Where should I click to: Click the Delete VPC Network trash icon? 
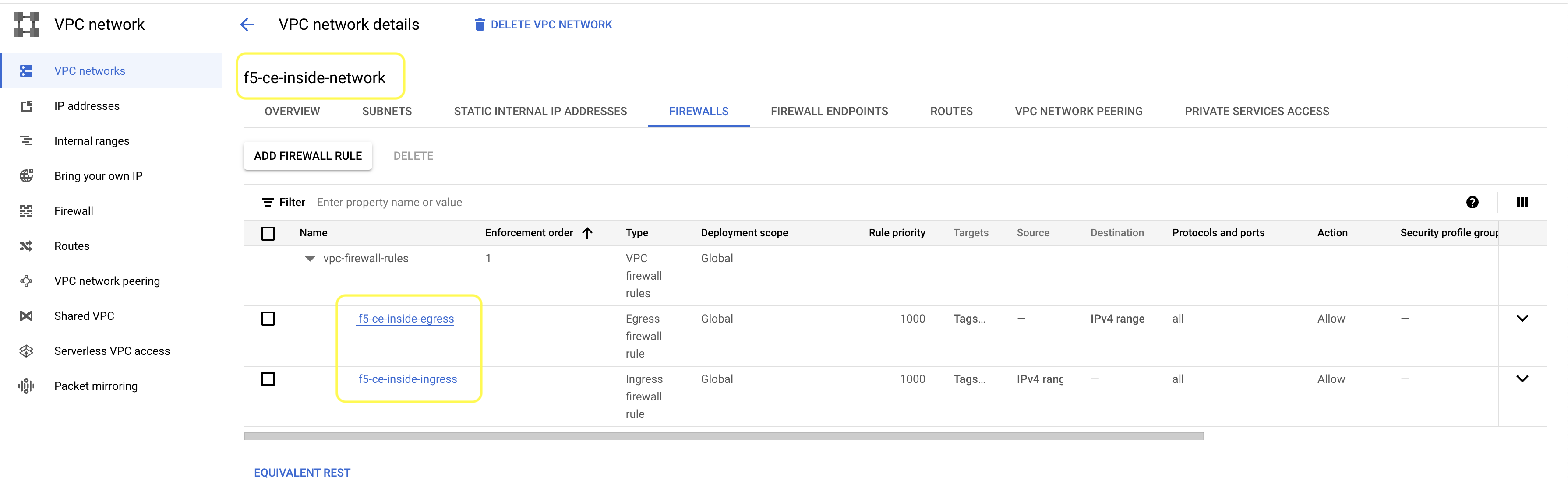pos(480,25)
